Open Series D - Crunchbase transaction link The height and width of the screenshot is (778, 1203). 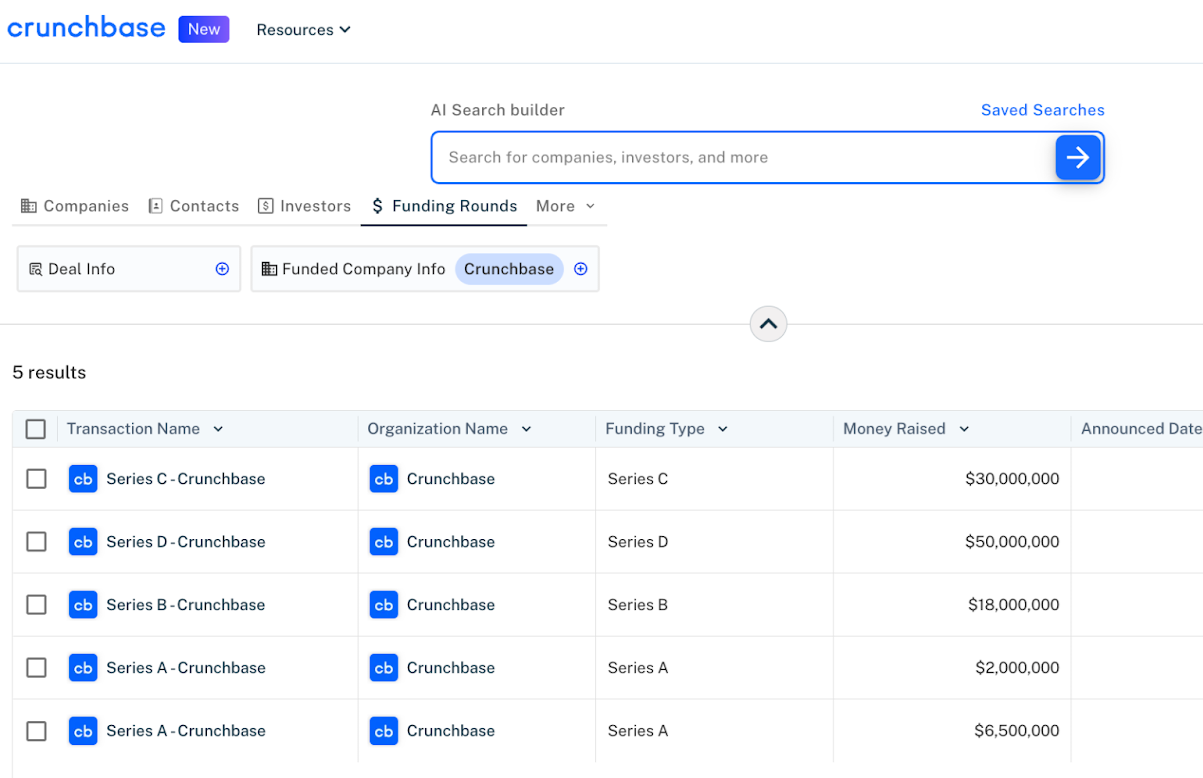[186, 542]
